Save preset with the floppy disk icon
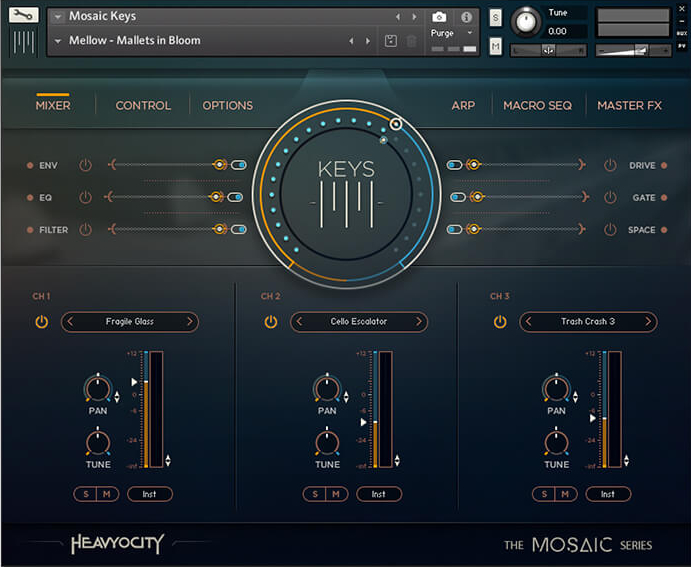This screenshot has width=691, height=567. [390, 41]
